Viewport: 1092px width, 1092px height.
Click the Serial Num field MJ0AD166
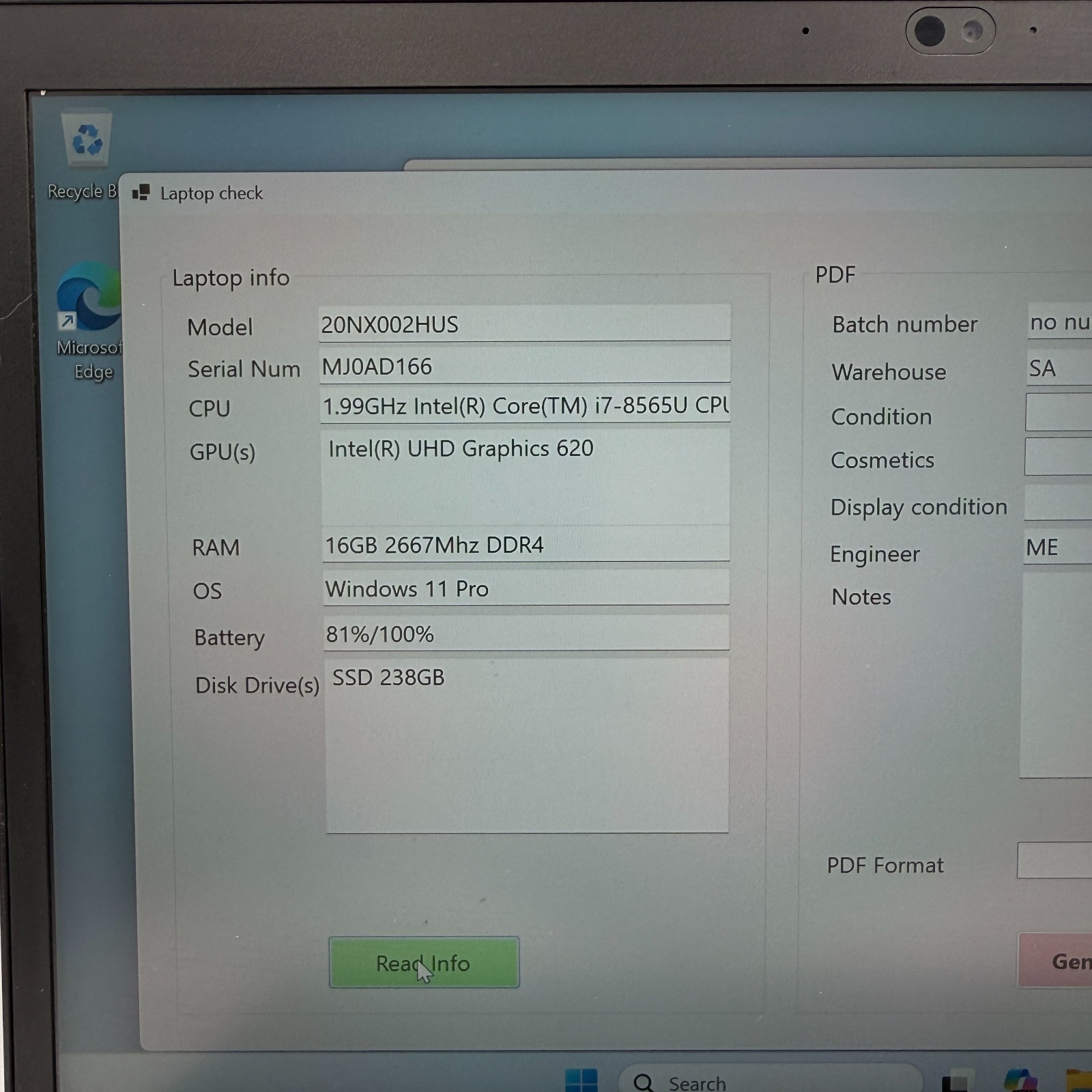[524, 365]
